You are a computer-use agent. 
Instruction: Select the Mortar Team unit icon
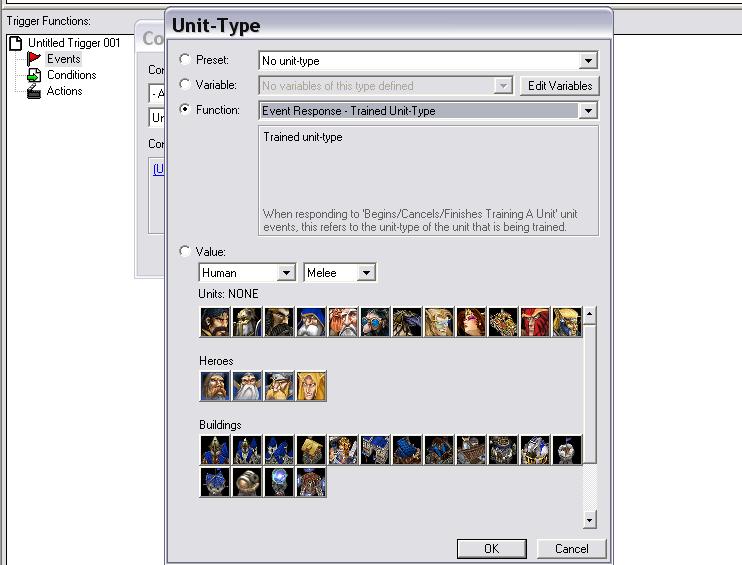[x=343, y=322]
